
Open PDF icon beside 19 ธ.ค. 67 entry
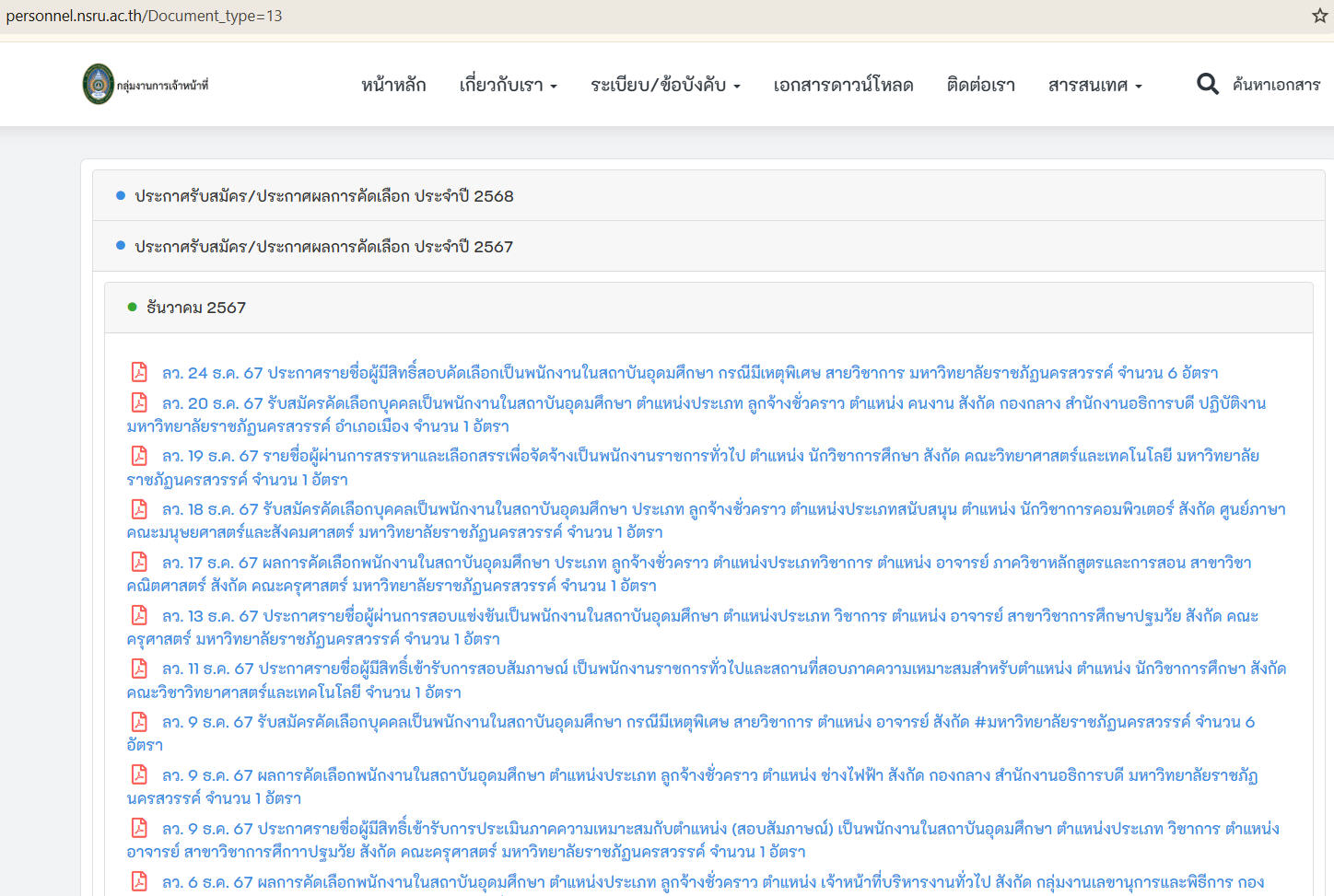point(139,456)
